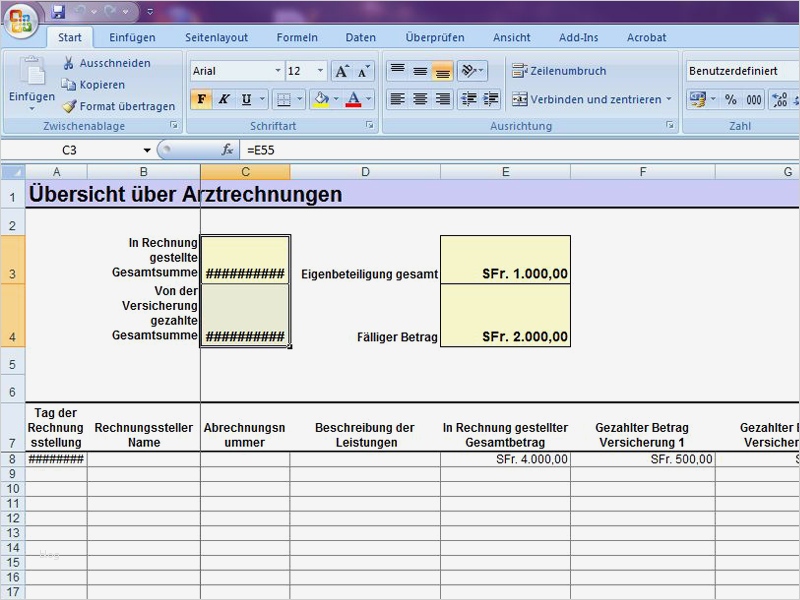Toggle italic using the K button
The width and height of the screenshot is (800, 600).
coord(222,98)
